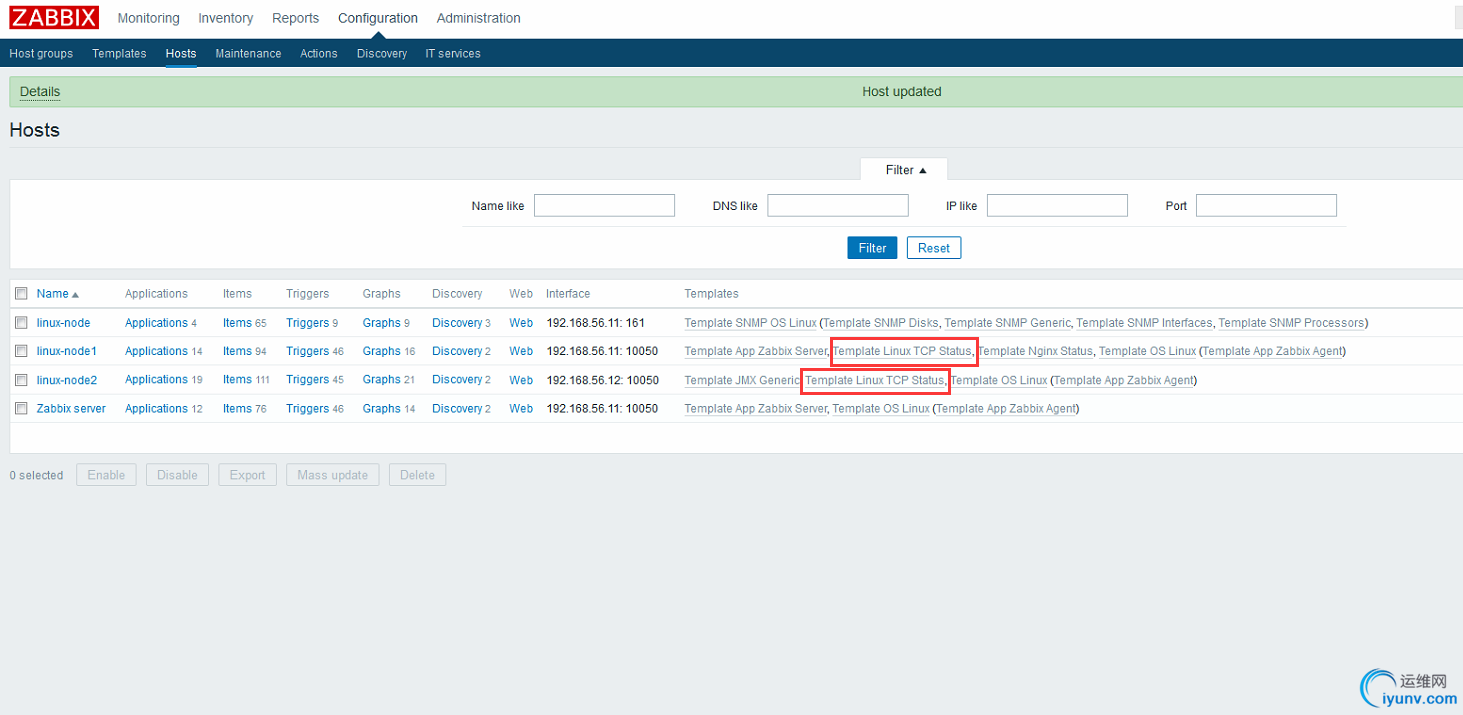Click the Disable hosts button
This screenshot has width=1463, height=715.
[x=177, y=475]
